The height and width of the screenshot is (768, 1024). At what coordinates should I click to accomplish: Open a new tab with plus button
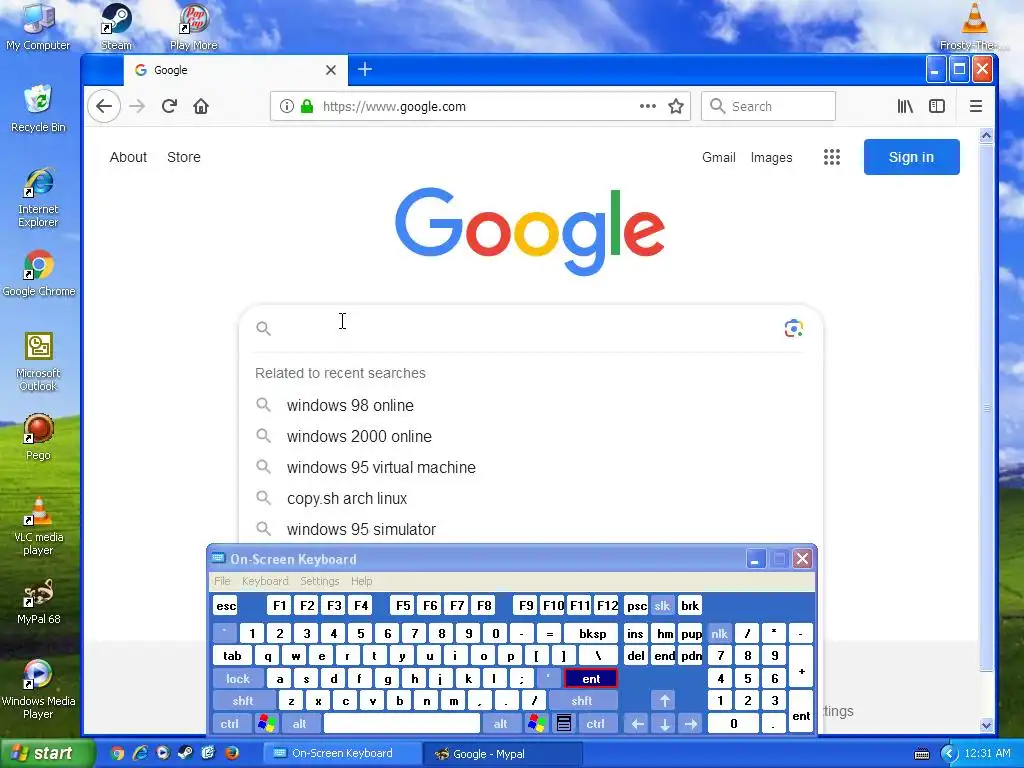pyautogui.click(x=365, y=69)
